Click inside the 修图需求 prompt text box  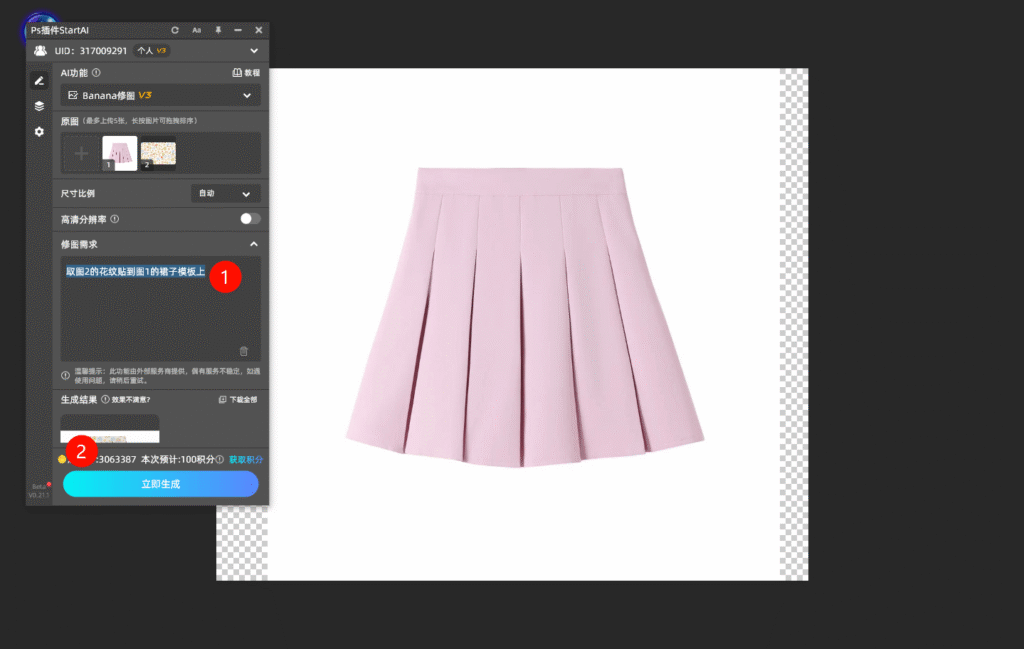tap(160, 315)
